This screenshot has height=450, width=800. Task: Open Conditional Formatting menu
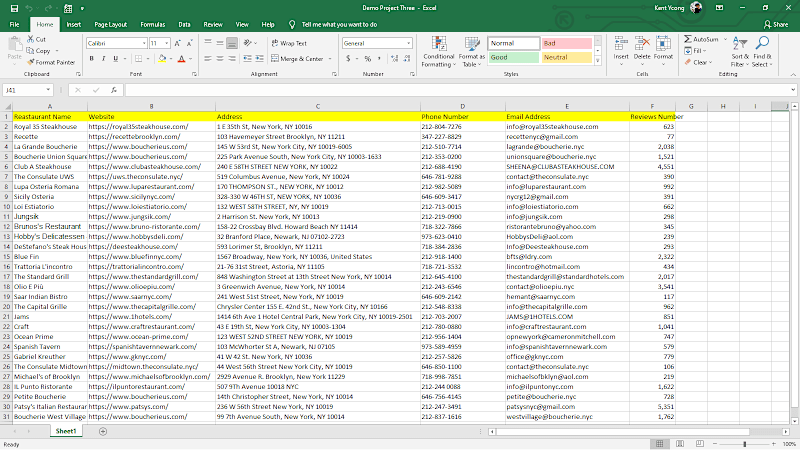coord(438,52)
